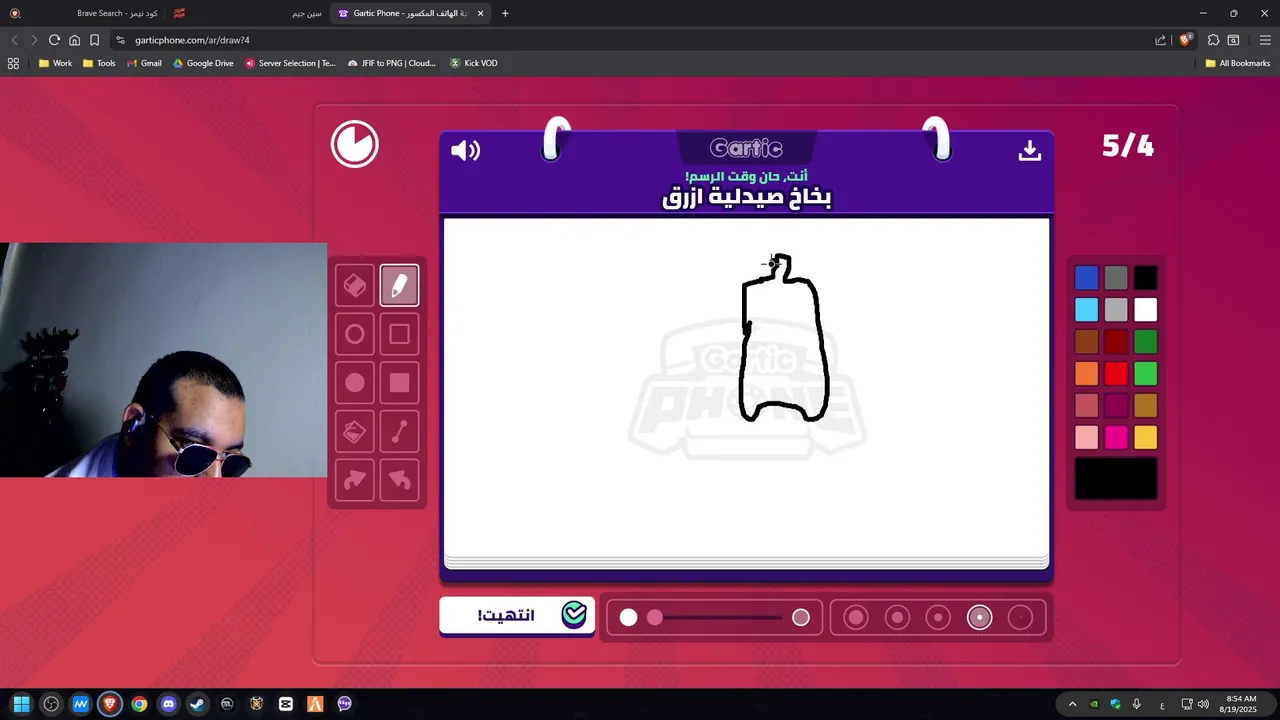Viewport: 1280px width, 720px height.
Task: Select the pencil drawing tool
Action: coord(399,286)
